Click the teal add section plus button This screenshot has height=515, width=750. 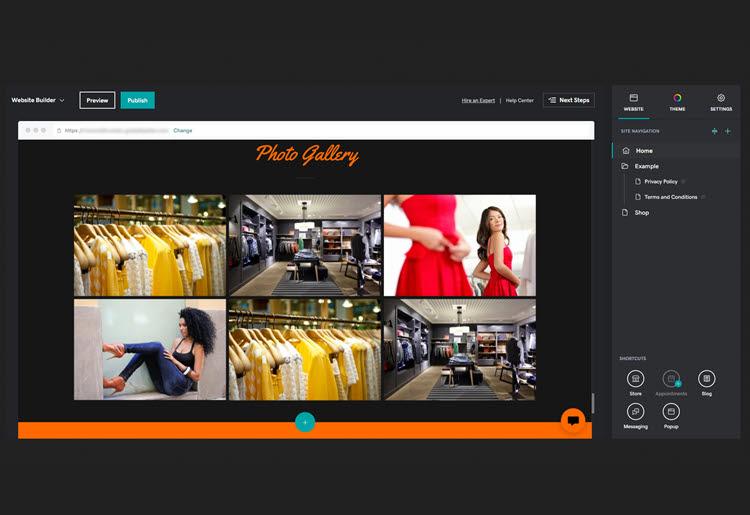305,422
